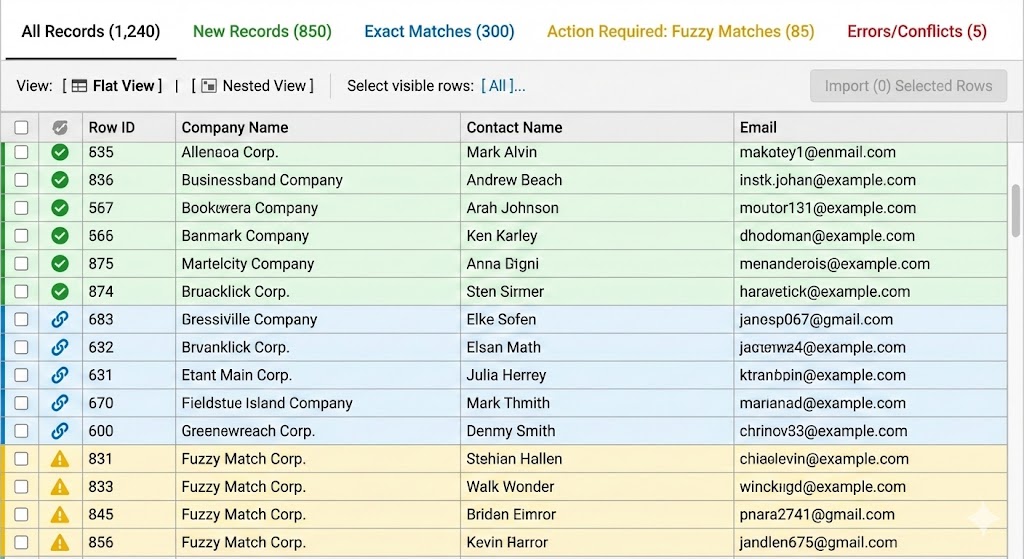Click Import Selected Rows button
The height and width of the screenshot is (559, 1024).
coord(908,86)
